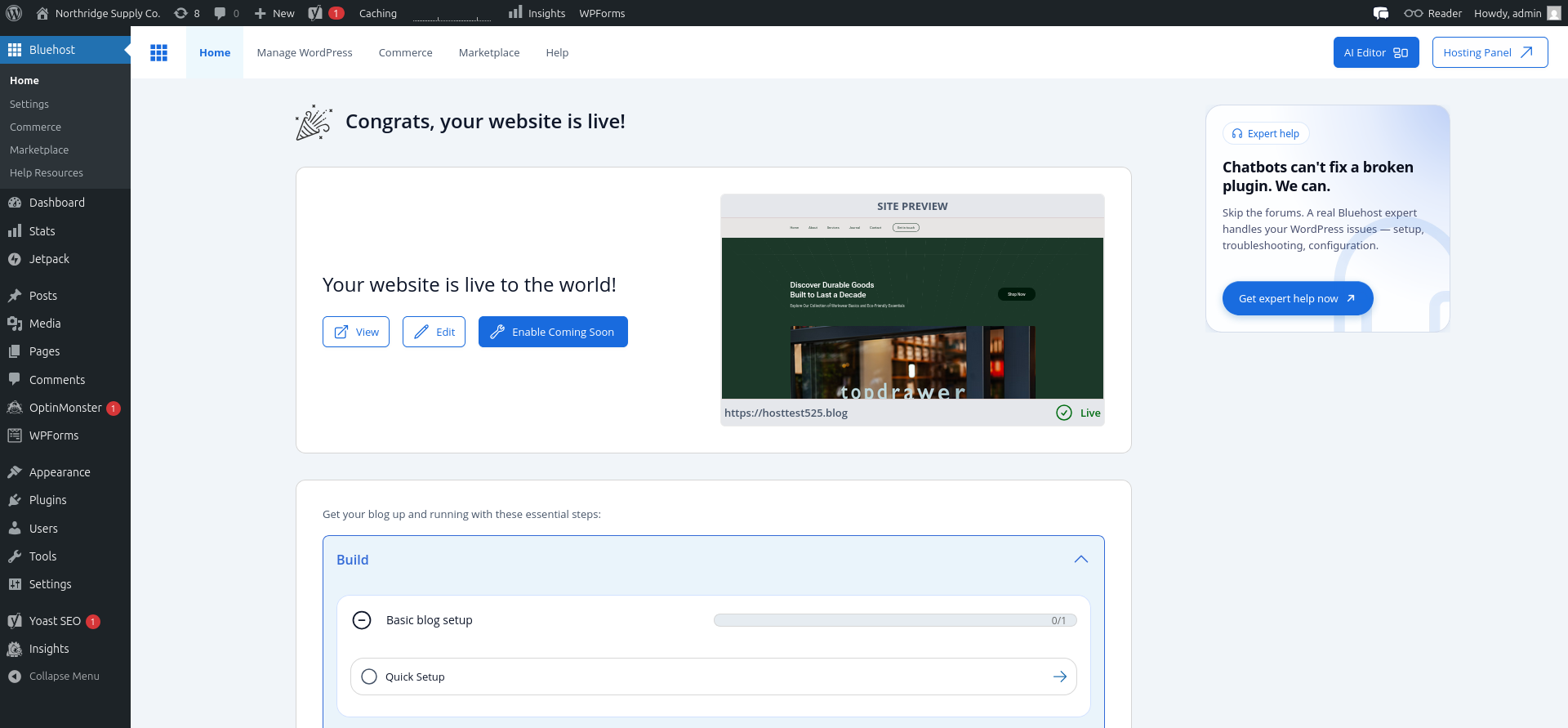
Task: Open the Commerce tab
Action: tap(406, 52)
